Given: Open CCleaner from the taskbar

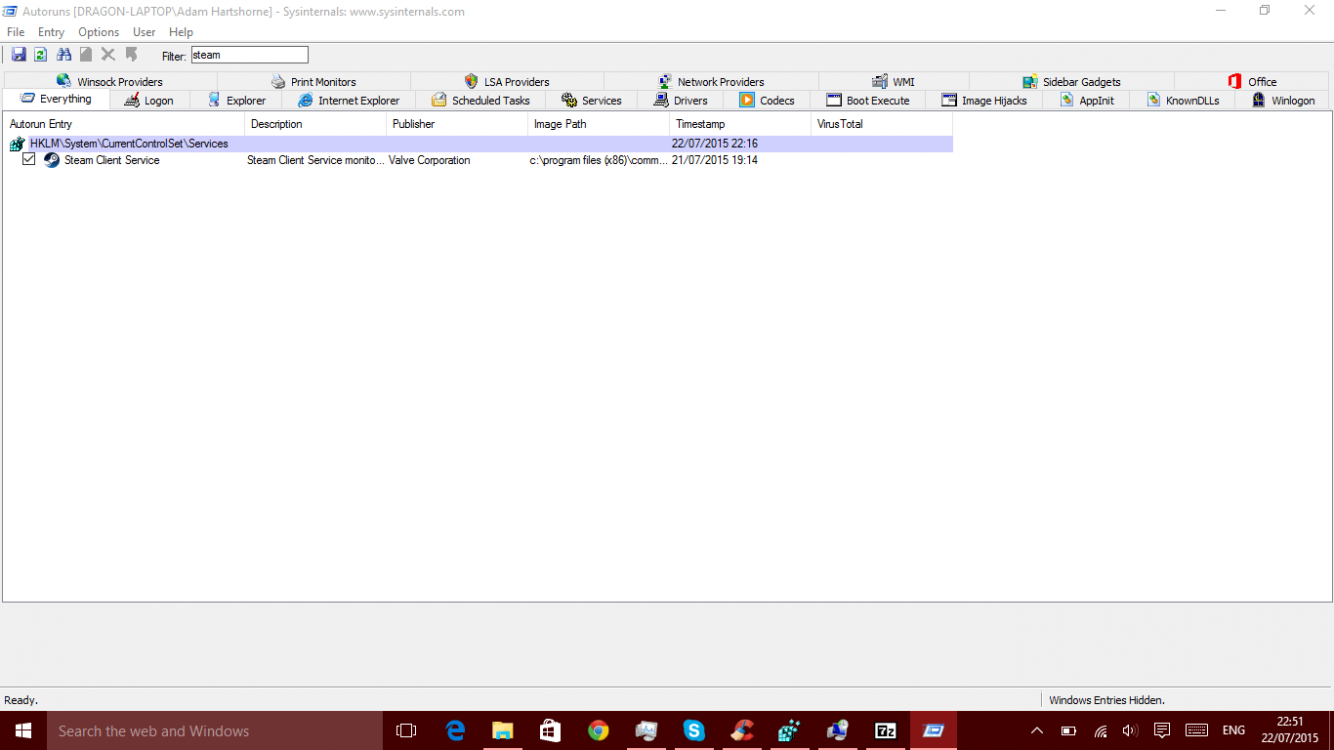Looking at the screenshot, I should point(742,731).
